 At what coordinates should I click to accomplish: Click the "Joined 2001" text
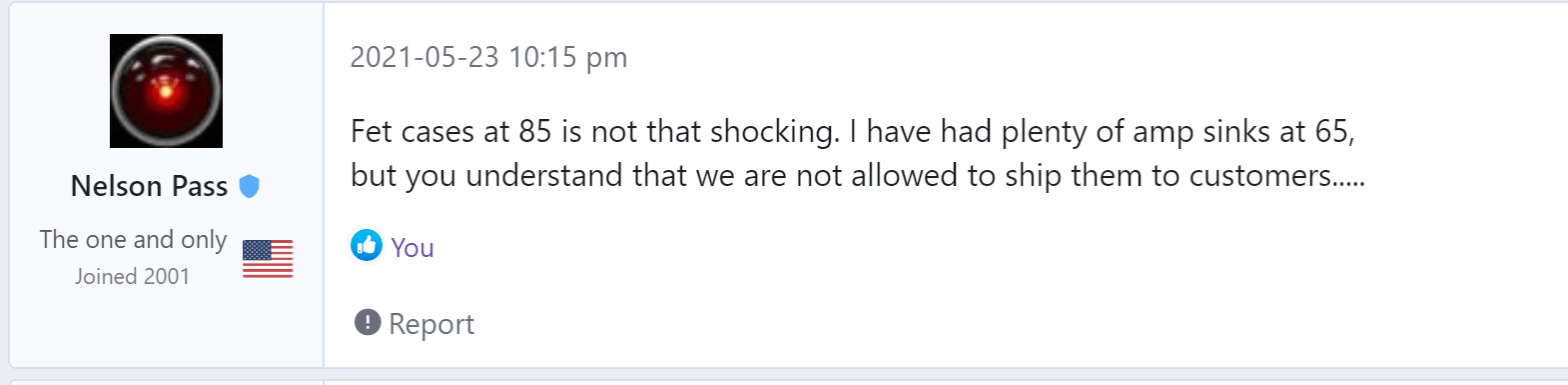(x=132, y=276)
